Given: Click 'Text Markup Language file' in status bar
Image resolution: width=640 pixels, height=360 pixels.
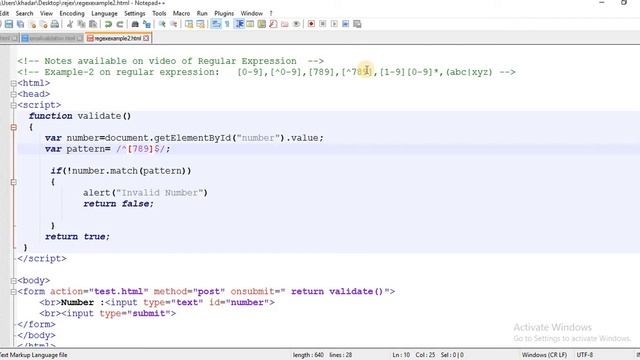Looking at the screenshot, I should click(33, 355).
